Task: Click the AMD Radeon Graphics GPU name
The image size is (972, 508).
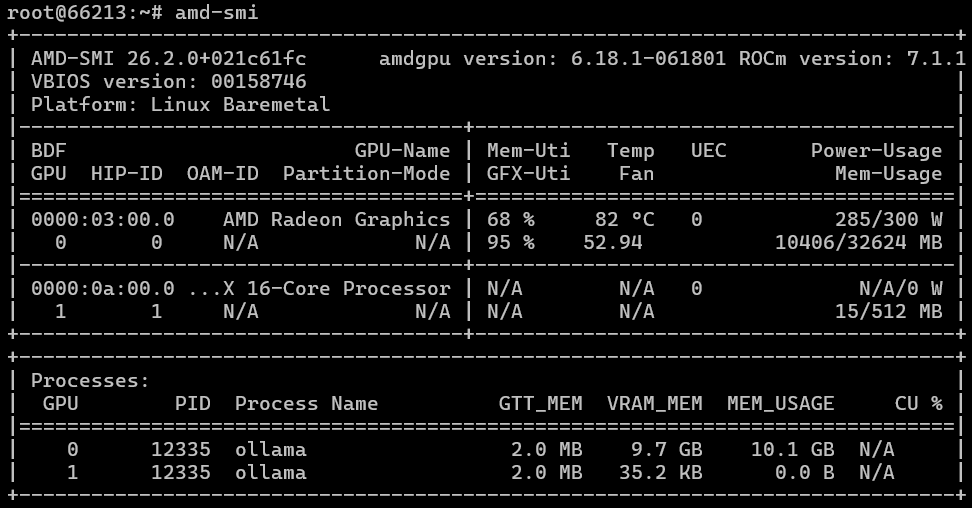Action: (336, 219)
